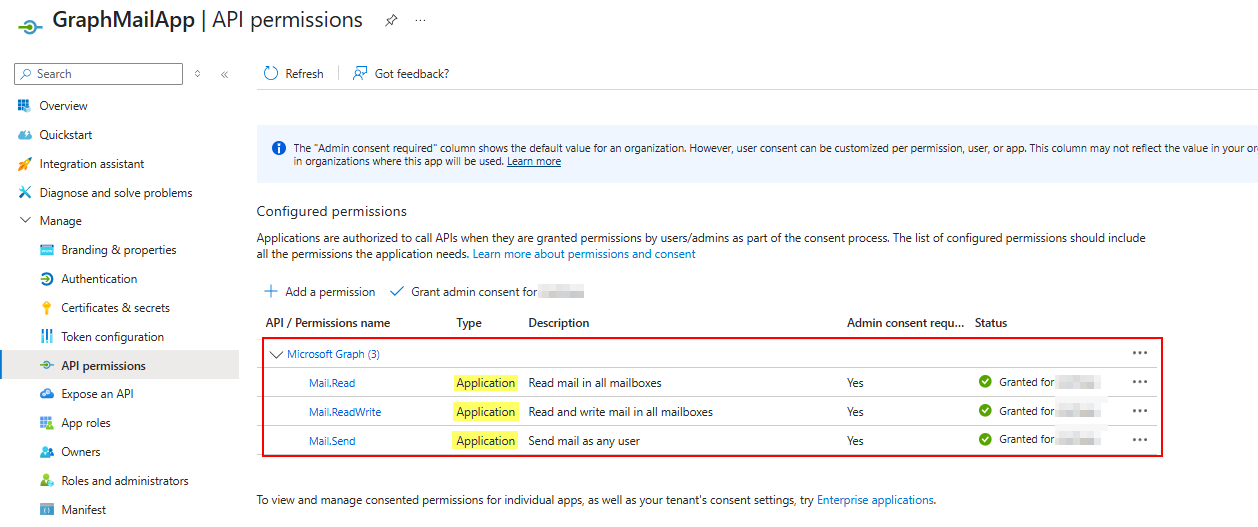
Task: Click the Quickstart cloud icon
Action: point(24,135)
